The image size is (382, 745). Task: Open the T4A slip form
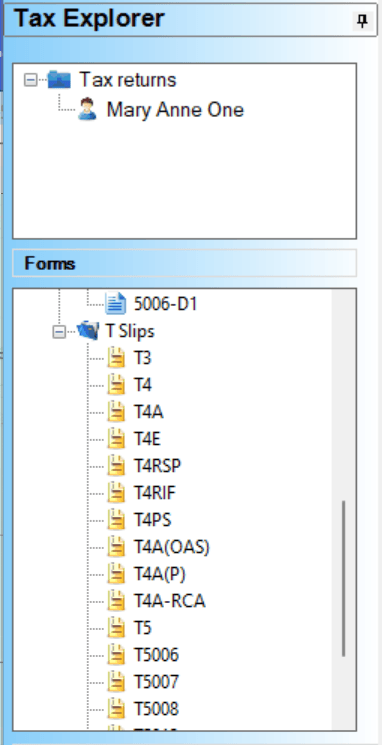click(149, 412)
